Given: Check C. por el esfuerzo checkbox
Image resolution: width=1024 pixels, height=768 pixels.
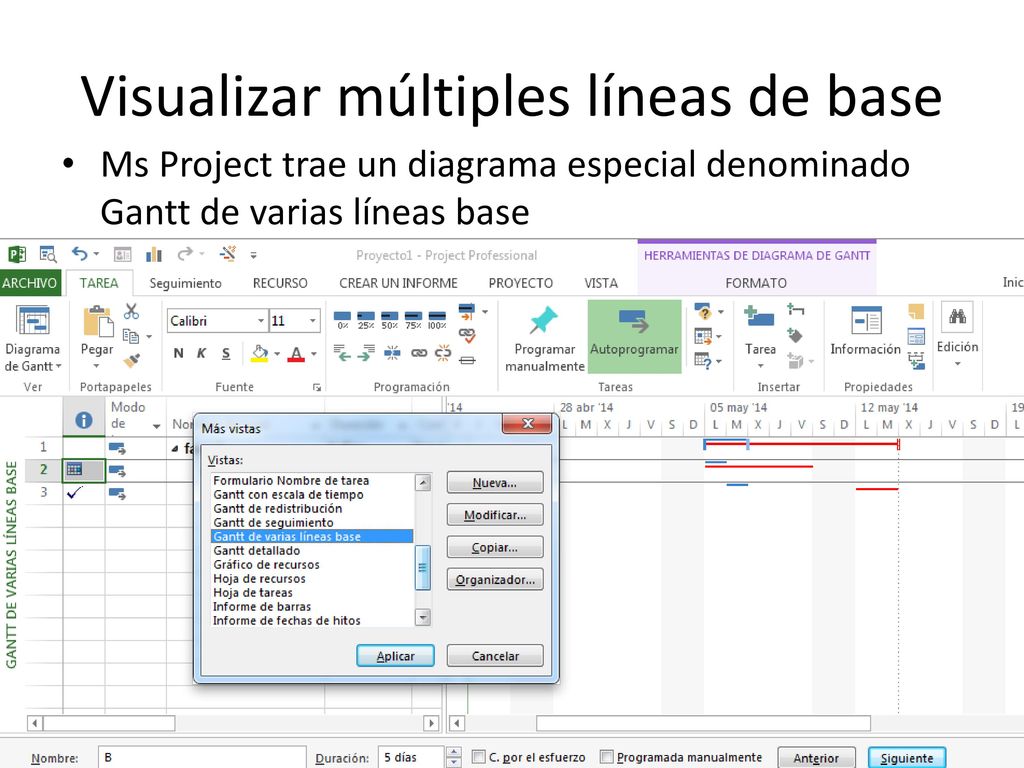Looking at the screenshot, I should (x=479, y=757).
